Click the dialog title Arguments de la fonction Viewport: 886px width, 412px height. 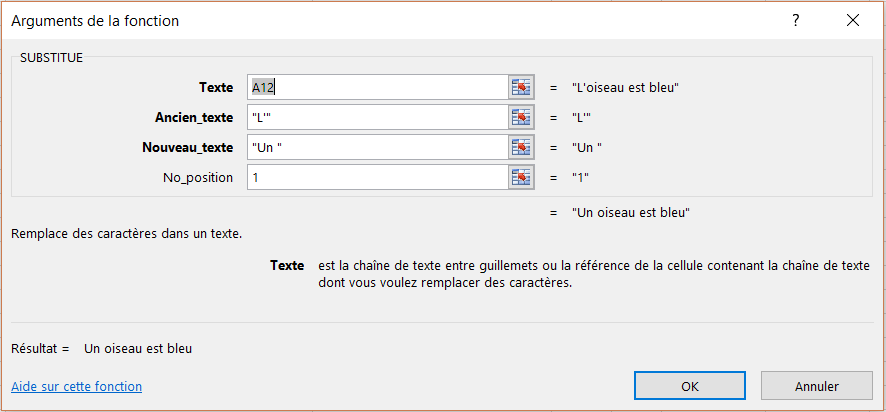(x=95, y=20)
